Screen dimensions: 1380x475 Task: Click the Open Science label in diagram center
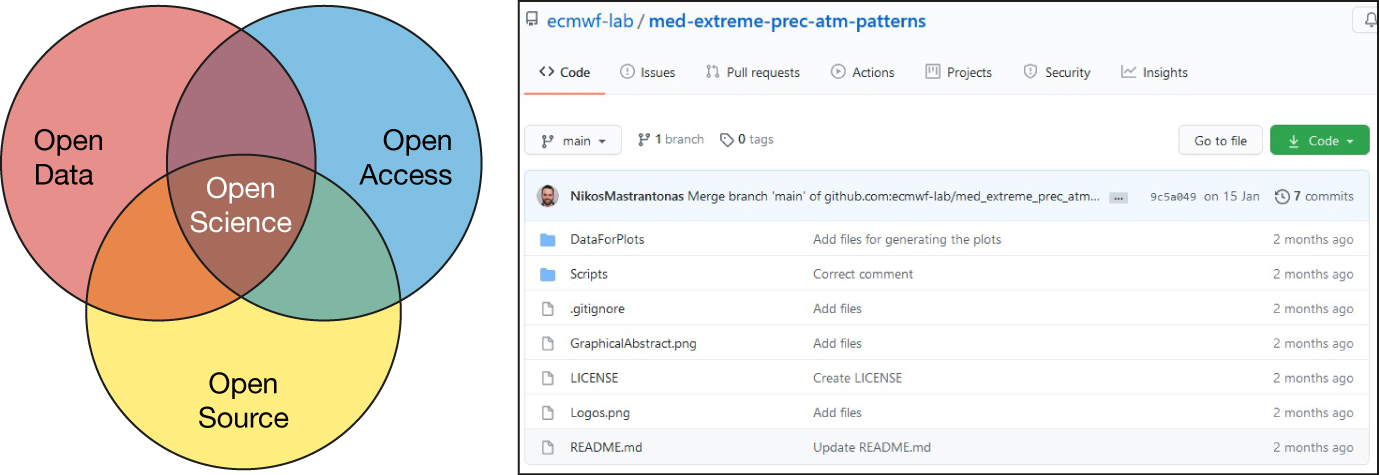point(241,204)
